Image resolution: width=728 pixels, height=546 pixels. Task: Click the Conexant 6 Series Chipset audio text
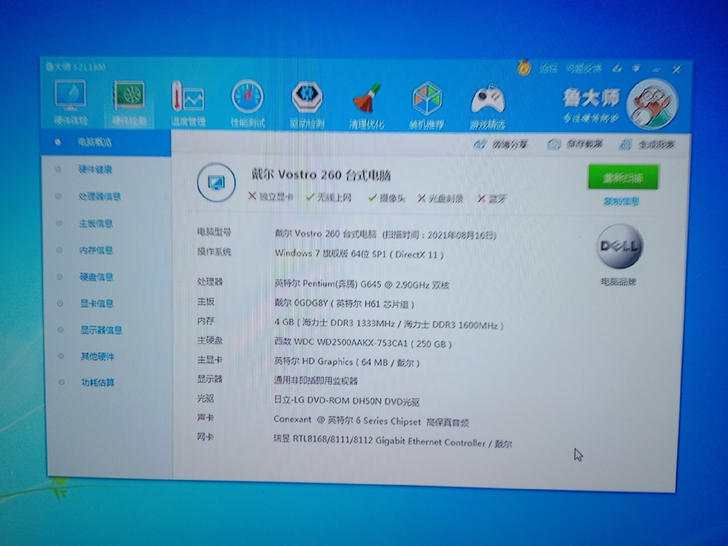point(371,421)
